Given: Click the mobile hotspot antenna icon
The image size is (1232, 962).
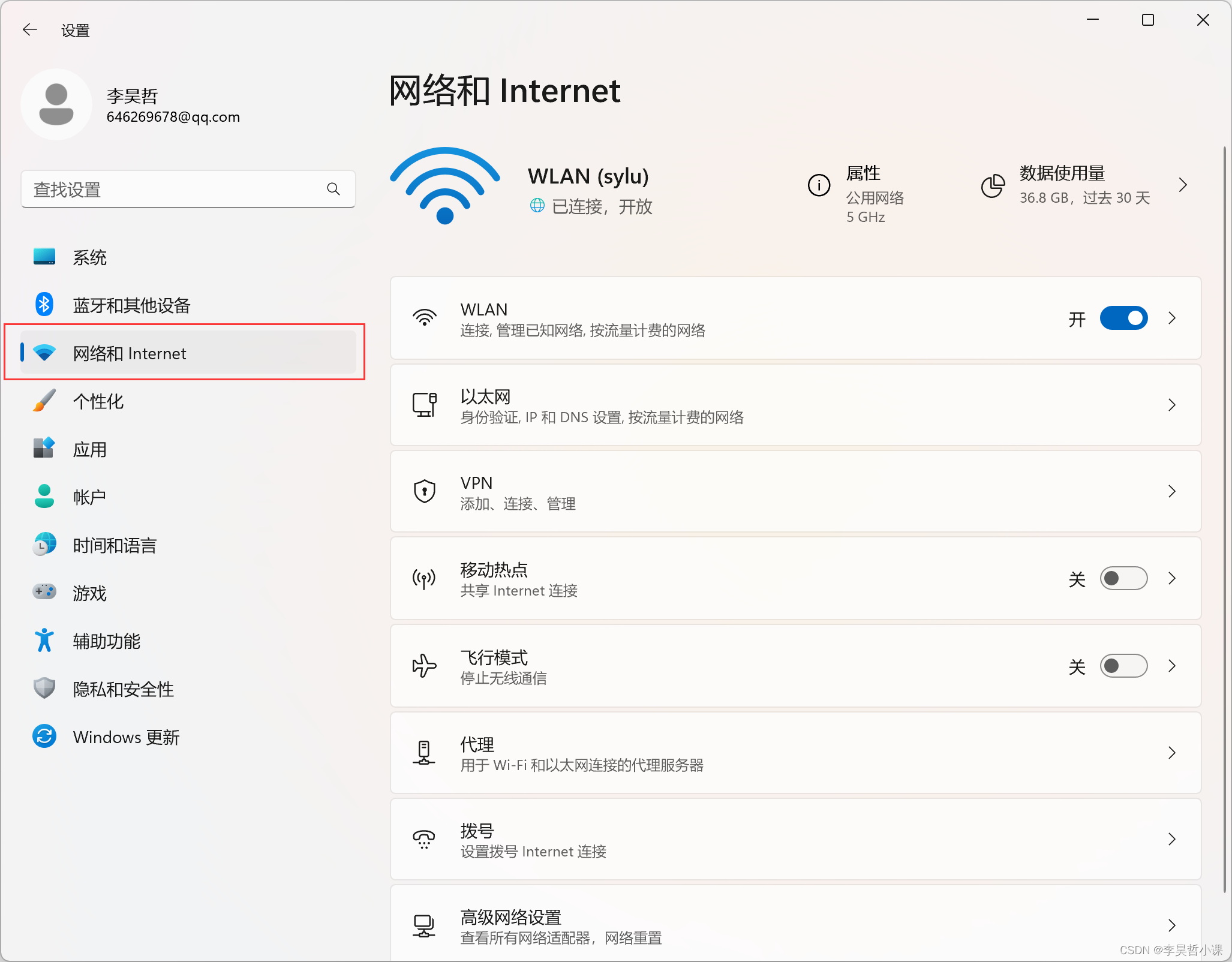Looking at the screenshot, I should (x=424, y=579).
